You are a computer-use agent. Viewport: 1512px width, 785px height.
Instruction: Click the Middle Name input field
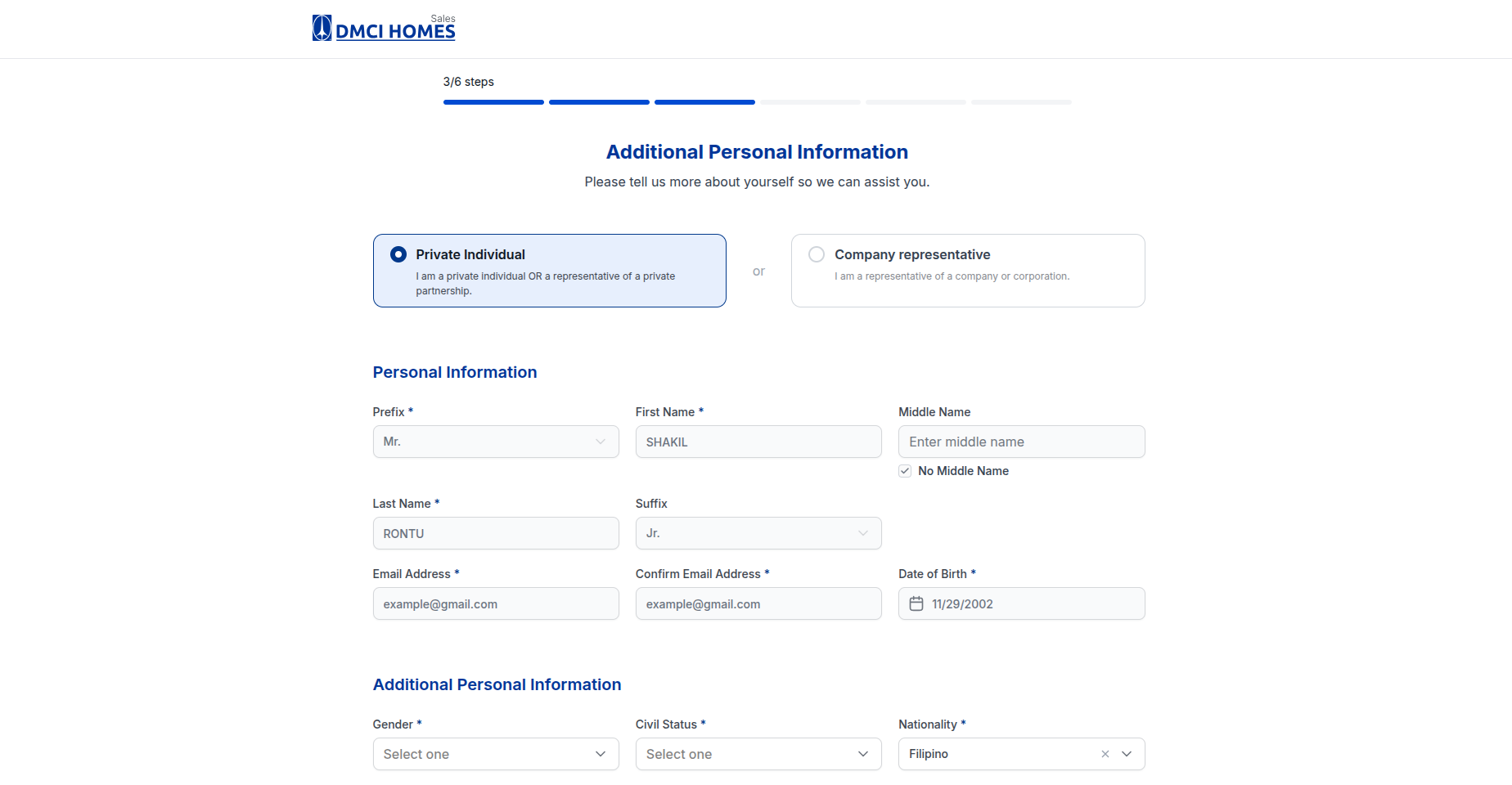1021,442
